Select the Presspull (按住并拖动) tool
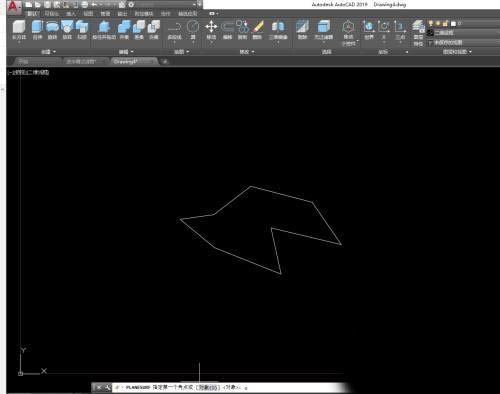Image resolution: width=500 pixels, height=394 pixels. [x=104, y=30]
